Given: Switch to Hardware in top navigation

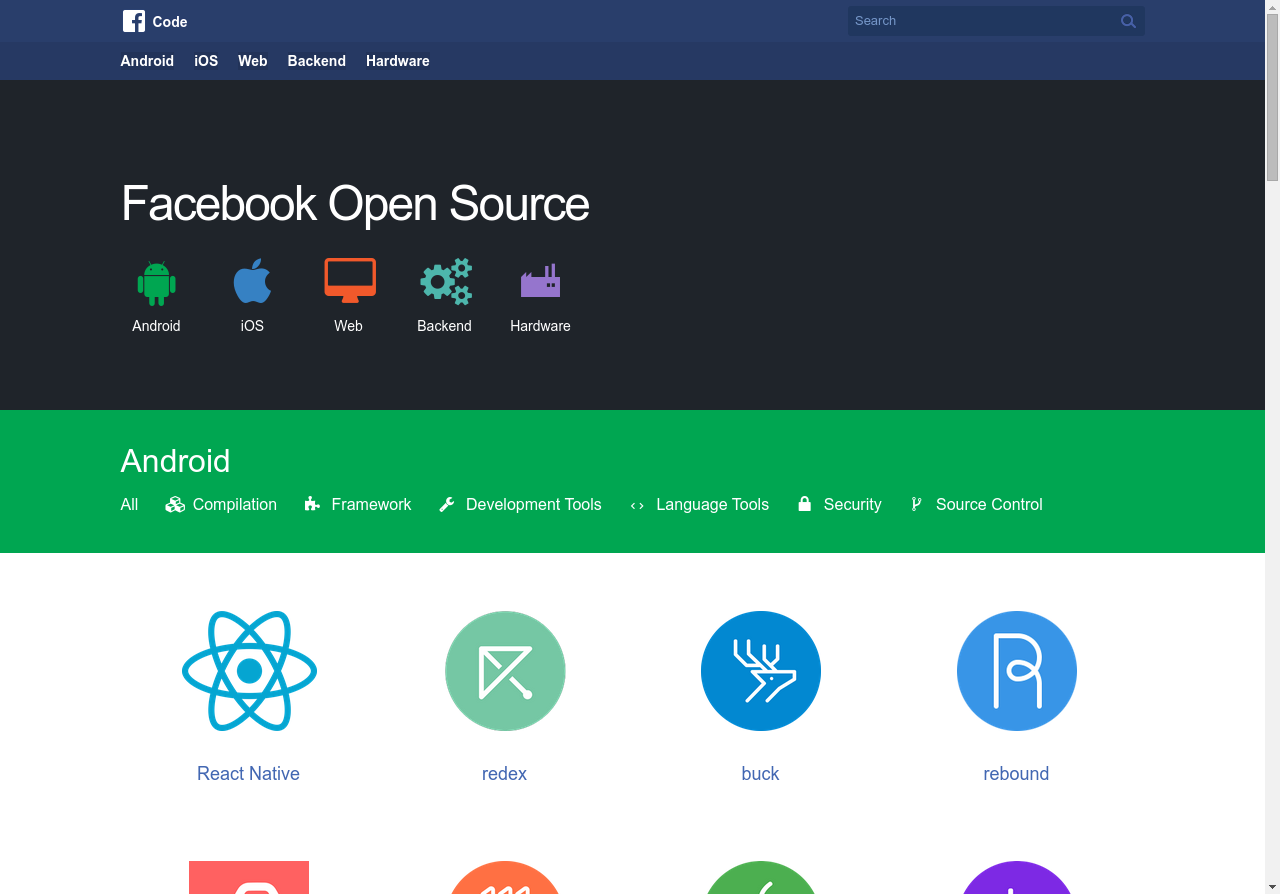Looking at the screenshot, I should [397, 61].
